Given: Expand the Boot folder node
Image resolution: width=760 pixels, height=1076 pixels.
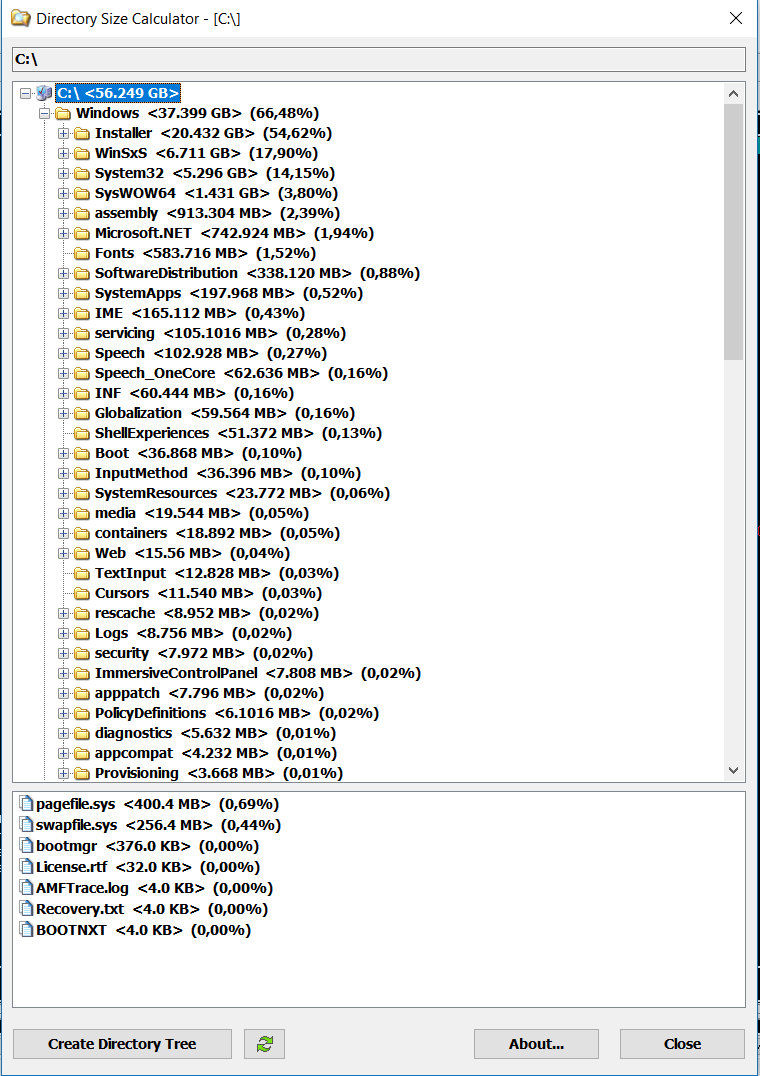Looking at the screenshot, I should tap(64, 453).
